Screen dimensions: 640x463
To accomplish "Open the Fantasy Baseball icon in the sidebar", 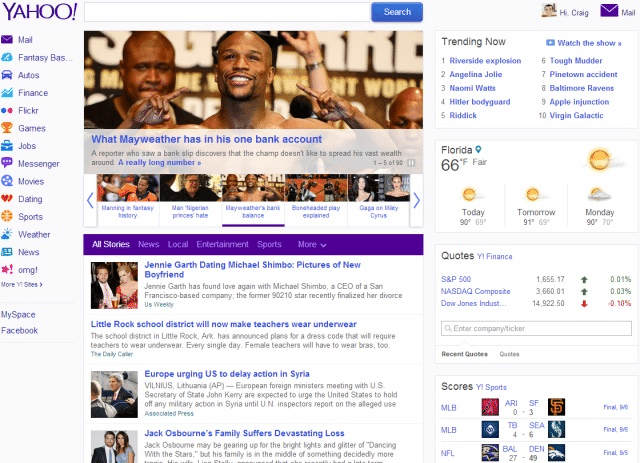I will pos(7,58).
